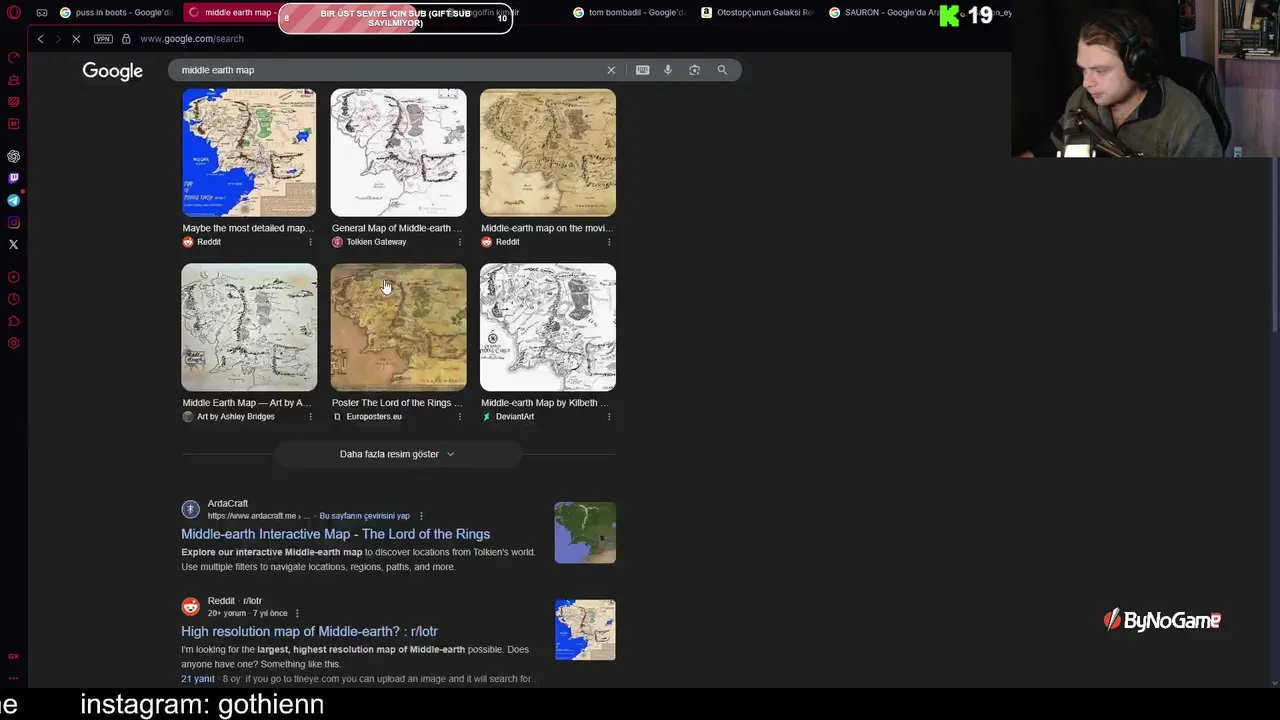
Task: Search by image with Google Lens icon
Action: [694, 70]
